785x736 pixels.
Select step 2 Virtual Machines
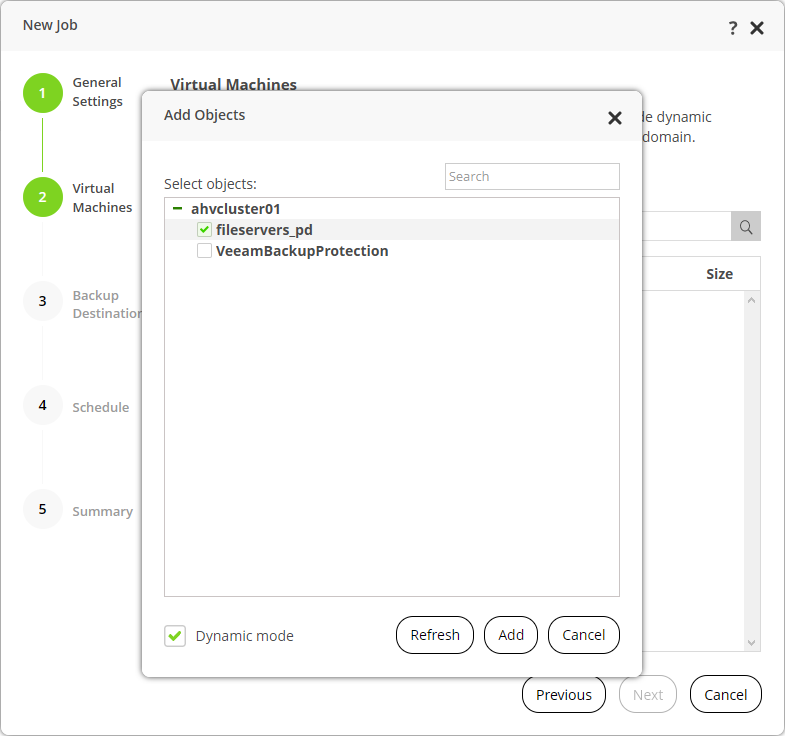click(x=43, y=197)
